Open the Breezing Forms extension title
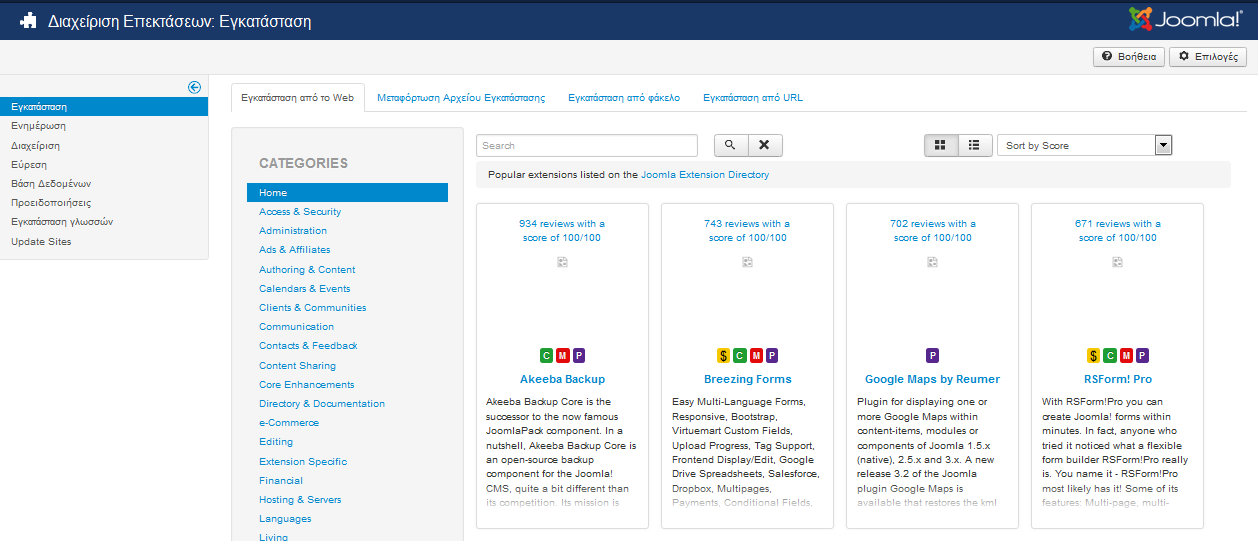Image resolution: width=1258 pixels, height=541 pixels. tap(748, 380)
